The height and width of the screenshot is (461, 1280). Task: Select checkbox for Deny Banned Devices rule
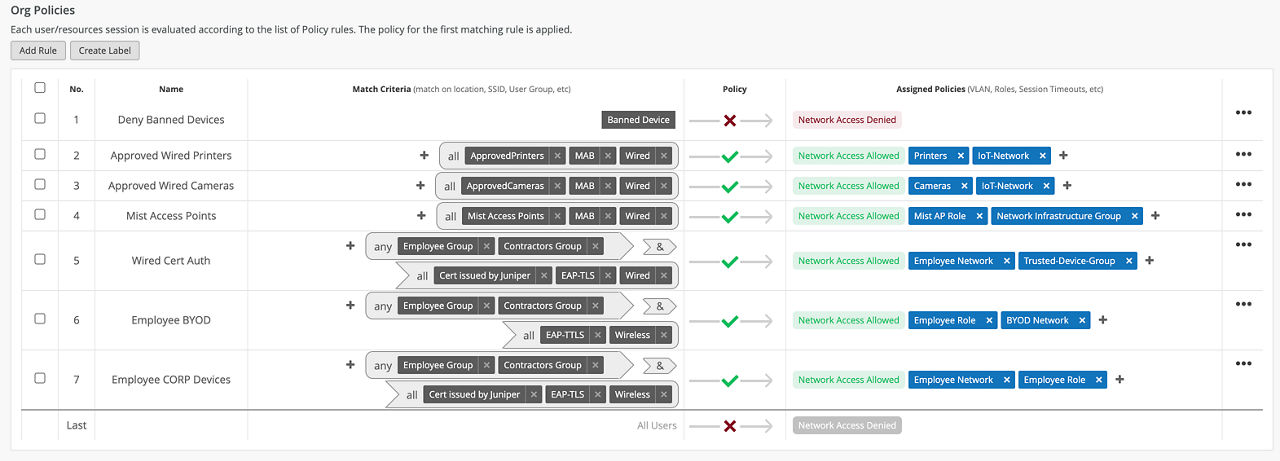(x=40, y=118)
